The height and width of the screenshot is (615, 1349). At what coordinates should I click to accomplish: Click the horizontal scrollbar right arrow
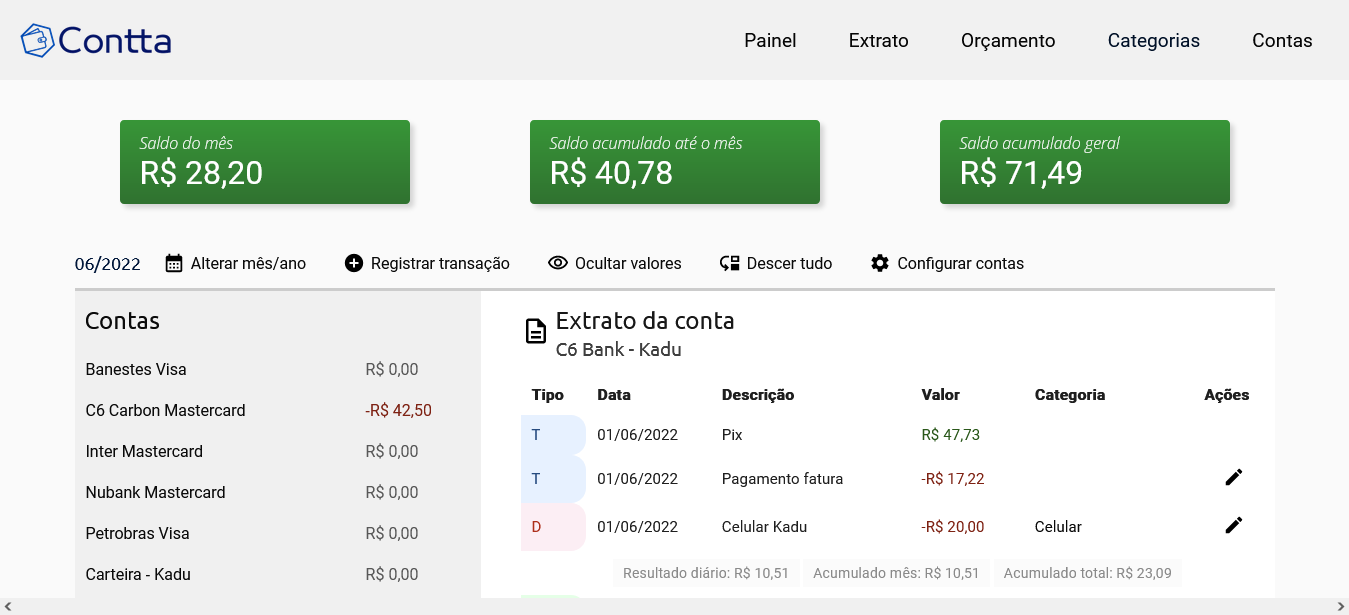tap(1341, 607)
